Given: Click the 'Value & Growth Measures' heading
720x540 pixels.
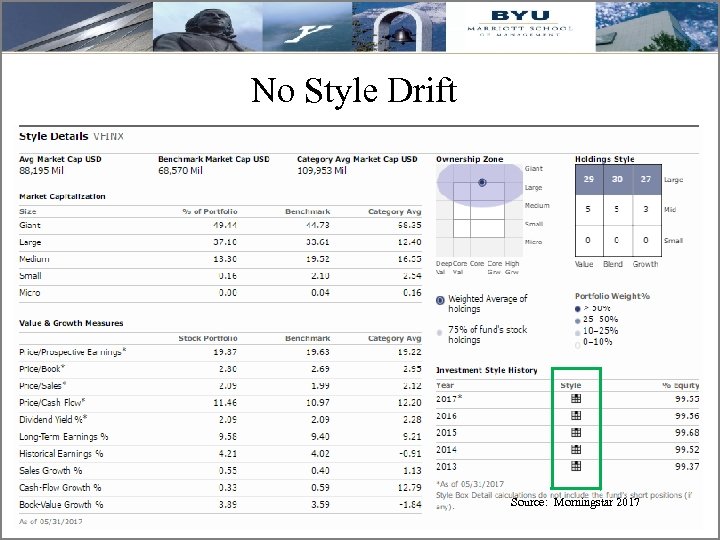Looking at the screenshot, I should [x=71, y=323].
